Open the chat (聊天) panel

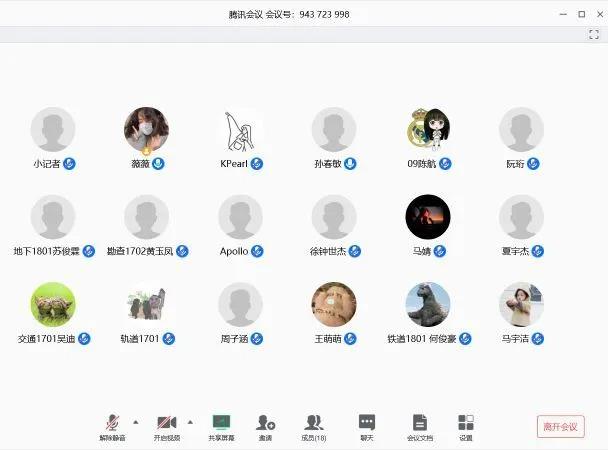tap(367, 423)
